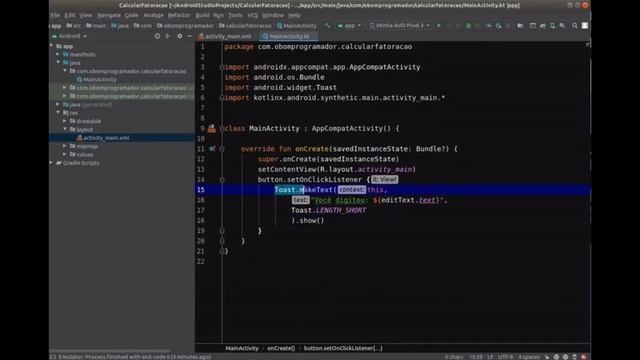
Task: Open the Build menu
Action: [202, 15]
